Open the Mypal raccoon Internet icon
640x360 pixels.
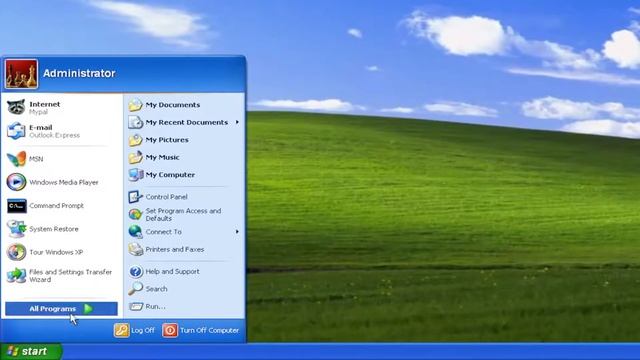click(x=16, y=108)
